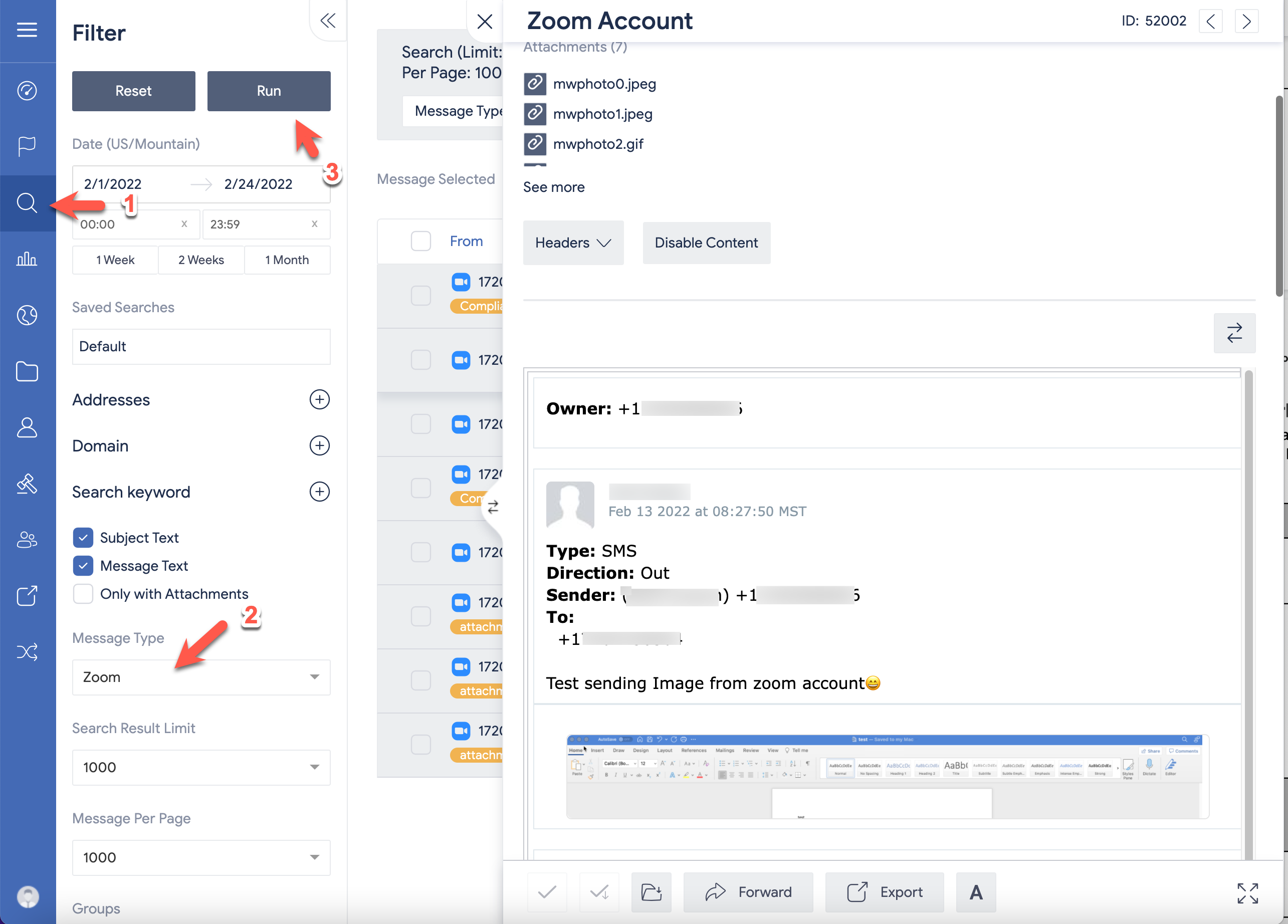Select the second message row checkbox

point(421,359)
